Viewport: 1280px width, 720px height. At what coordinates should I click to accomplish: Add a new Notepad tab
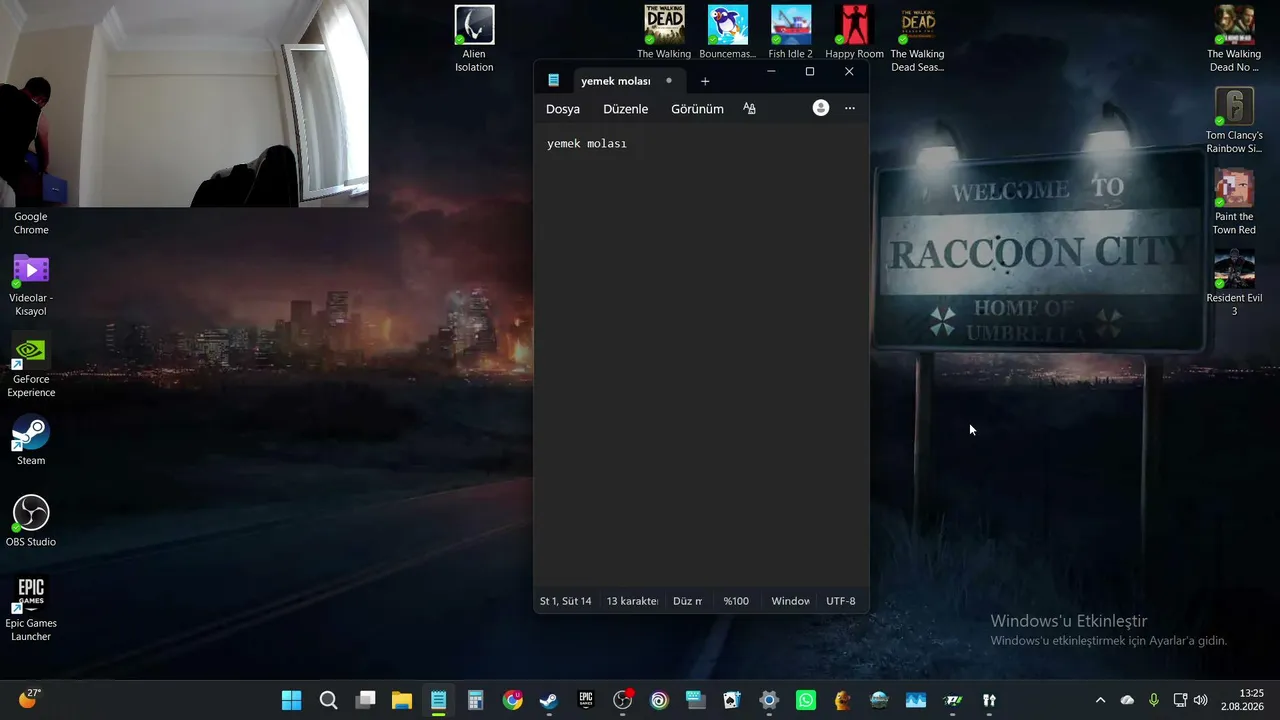pyautogui.click(x=705, y=81)
